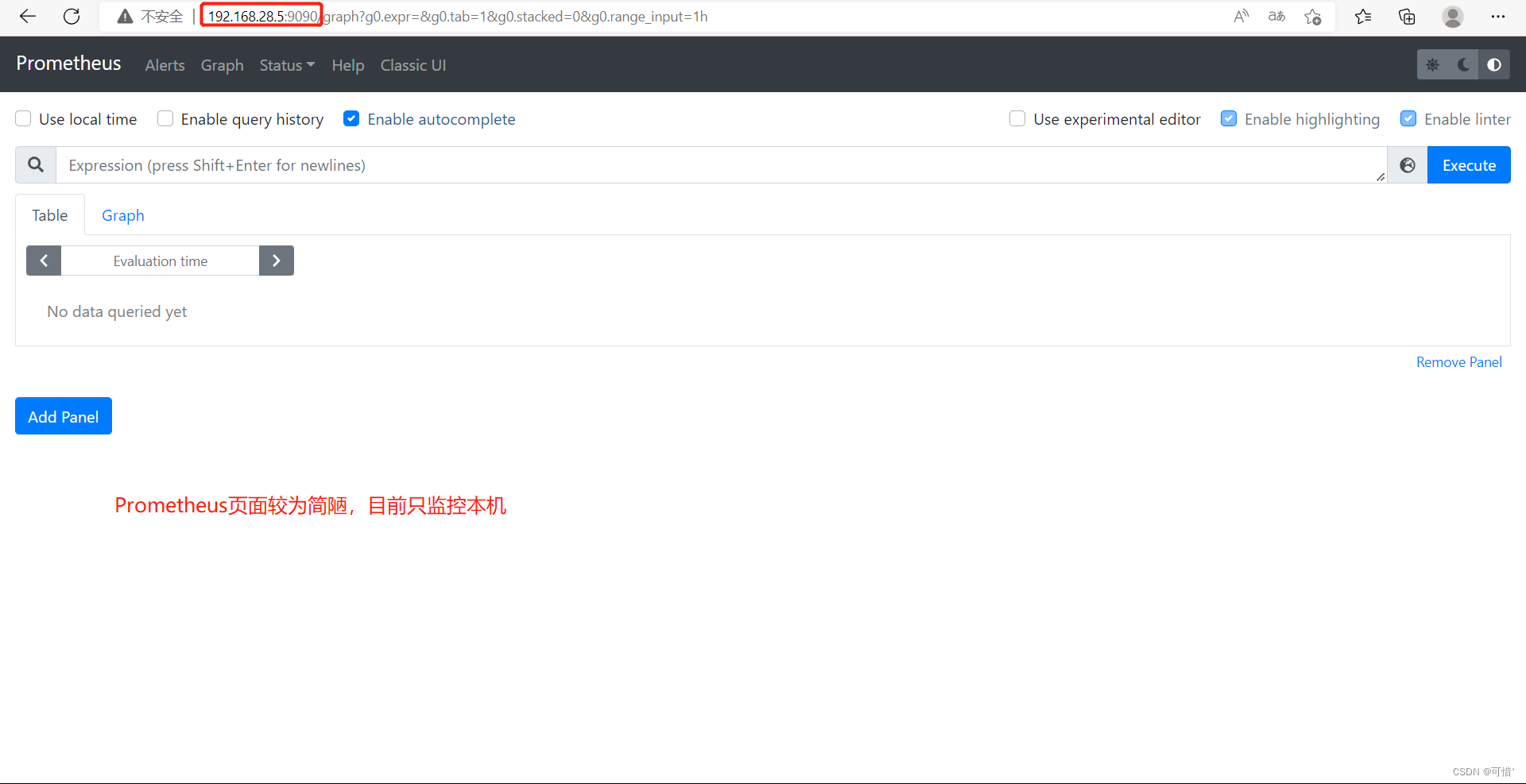
Task: Open browser favorites list icon
Action: (x=1363, y=17)
